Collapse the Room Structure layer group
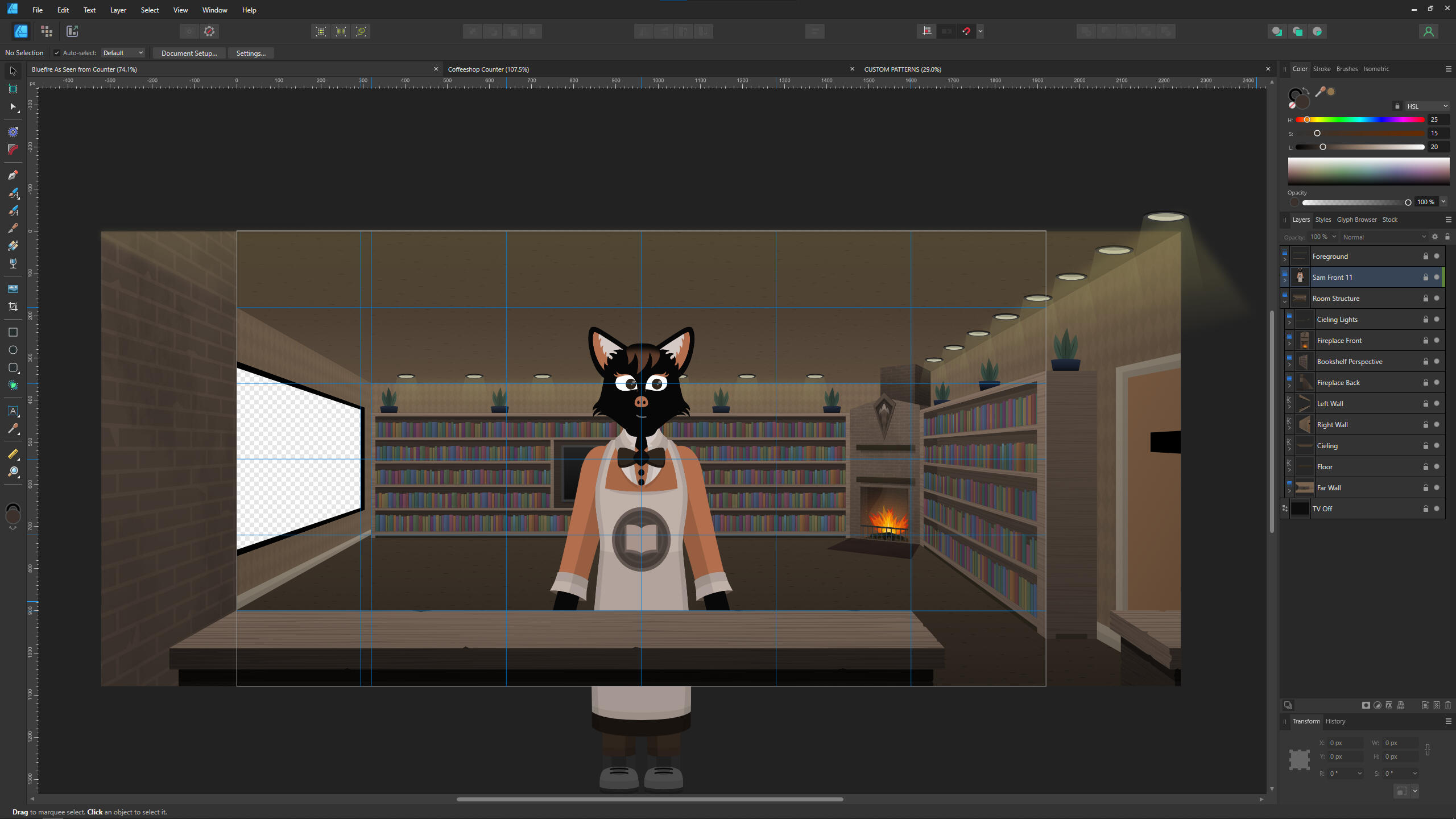The width and height of the screenshot is (1456, 819). pyautogui.click(x=1285, y=302)
